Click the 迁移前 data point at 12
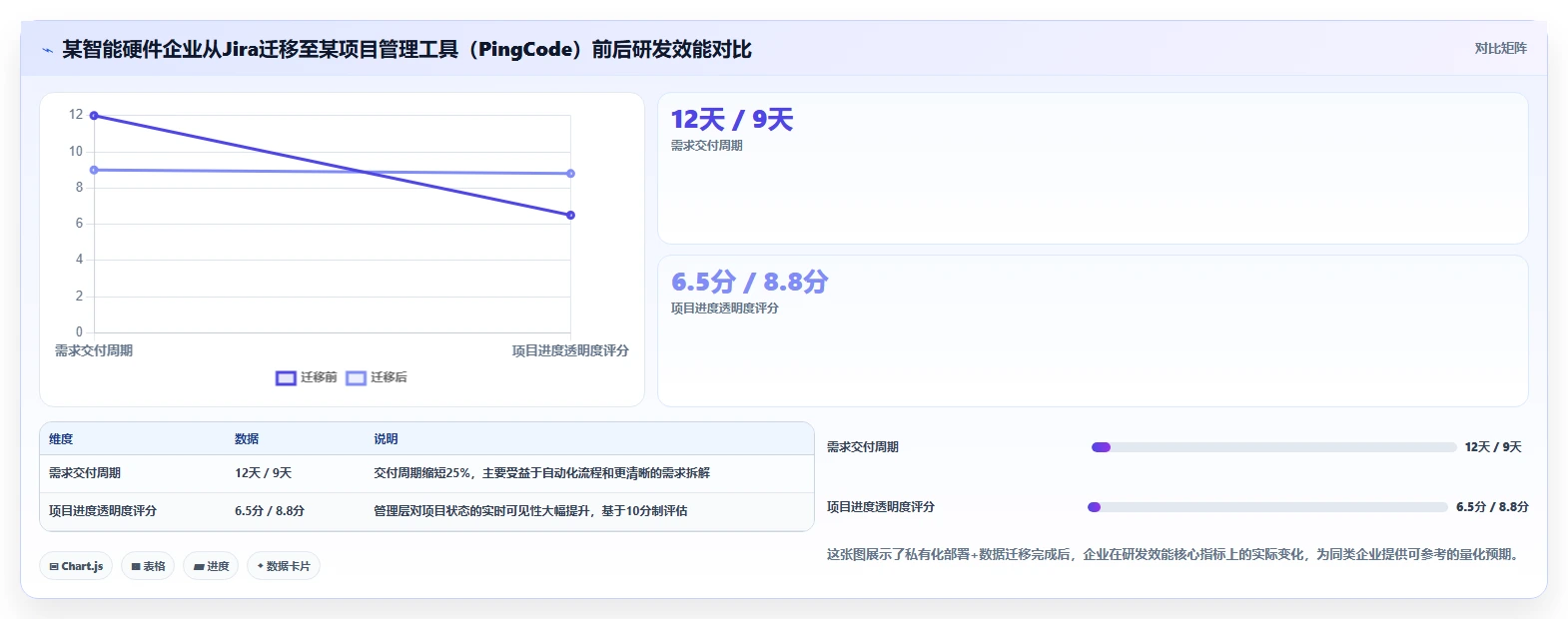The height and width of the screenshot is (619, 1568). click(94, 116)
